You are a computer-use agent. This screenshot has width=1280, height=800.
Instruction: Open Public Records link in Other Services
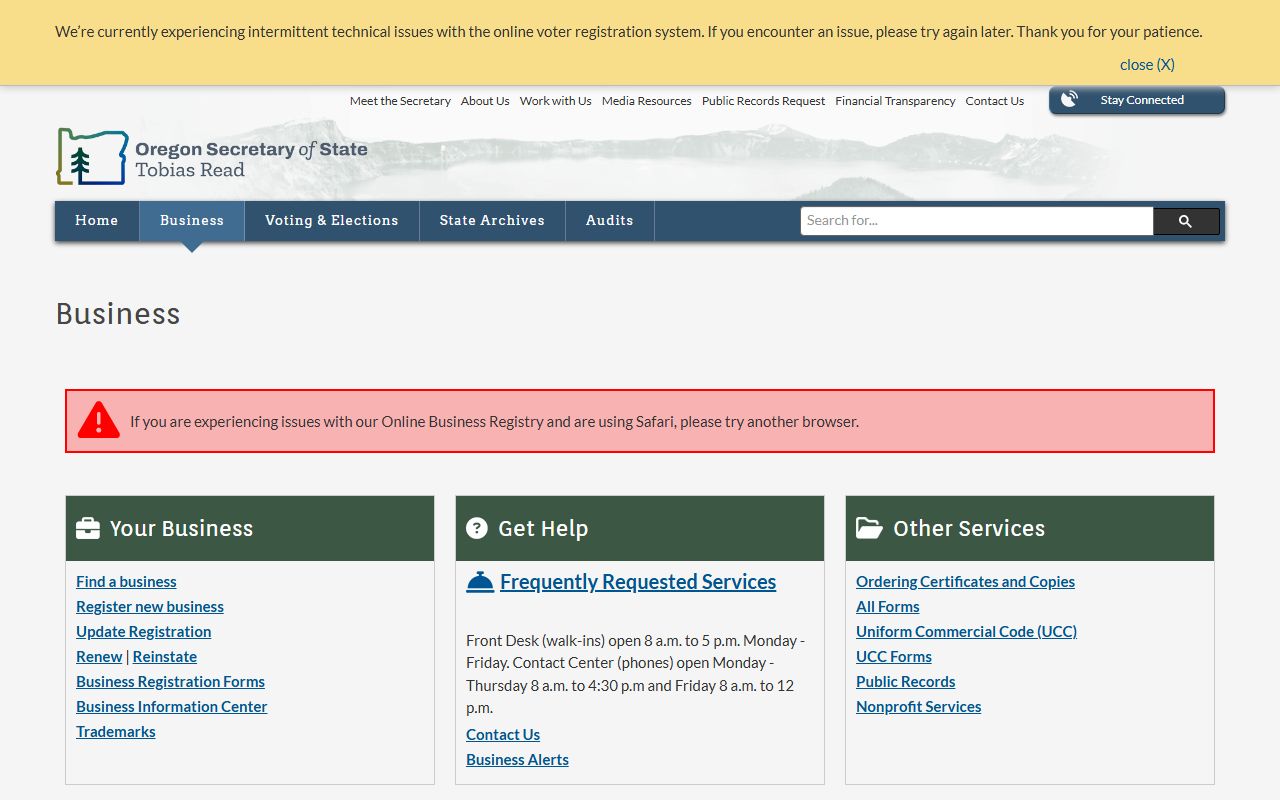(x=906, y=682)
